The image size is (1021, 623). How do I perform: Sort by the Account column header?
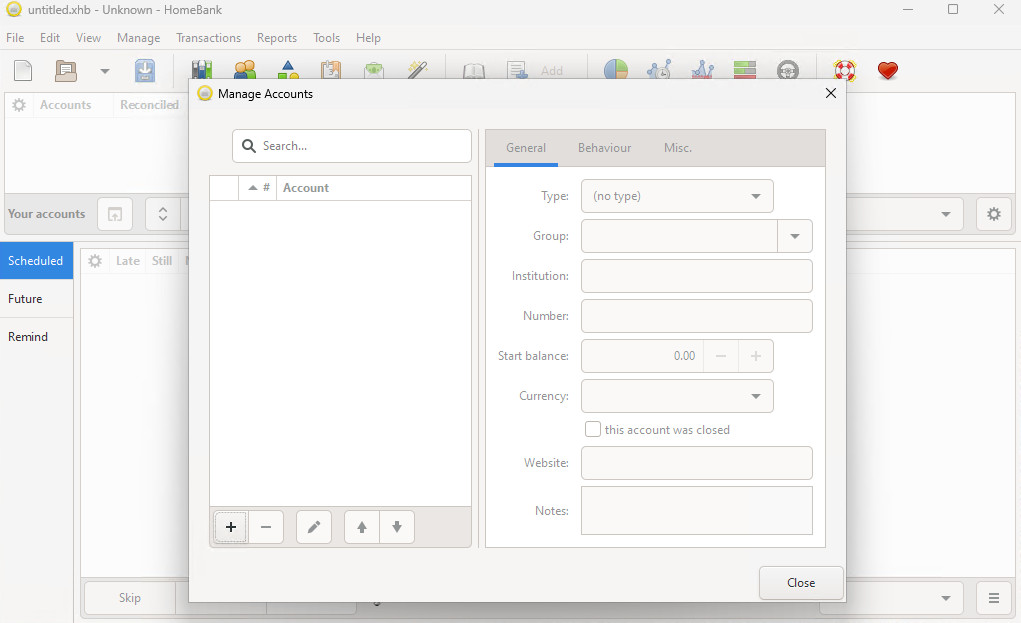click(374, 187)
